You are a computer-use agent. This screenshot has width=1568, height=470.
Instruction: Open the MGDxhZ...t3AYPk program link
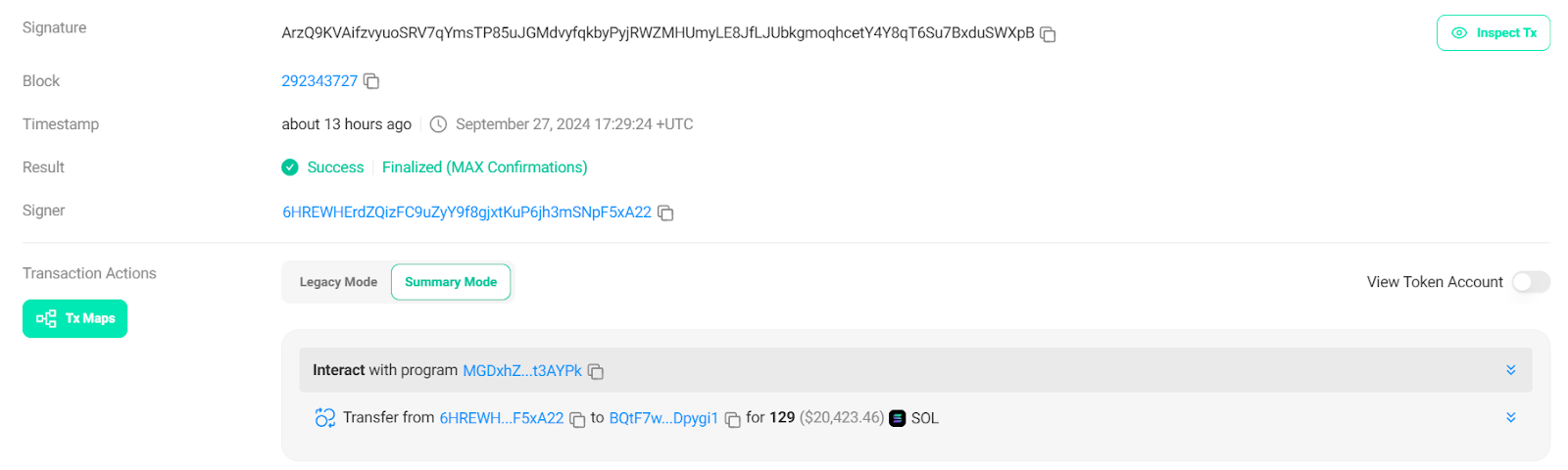pyautogui.click(x=522, y=371)
